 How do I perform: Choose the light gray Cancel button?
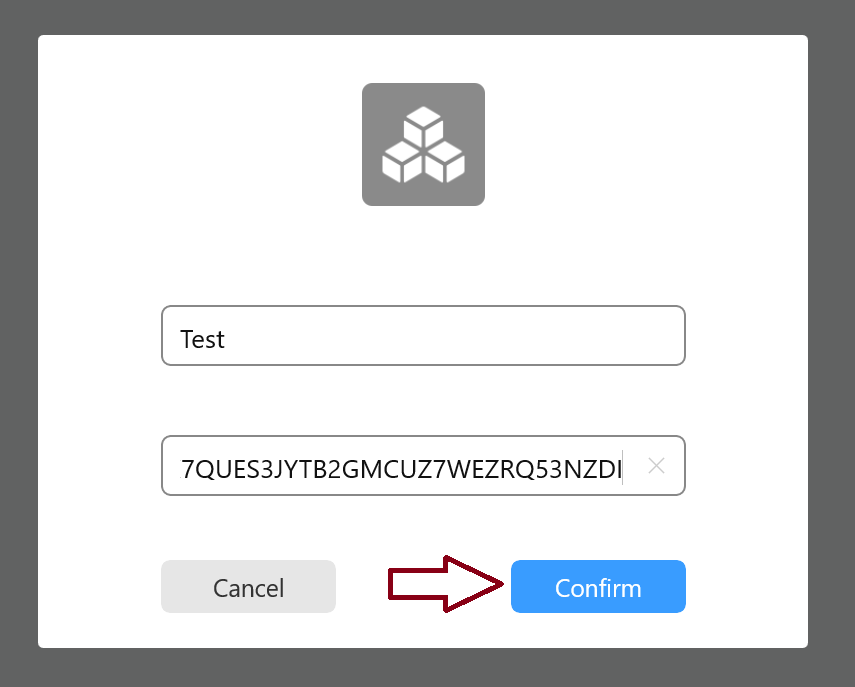248,586
